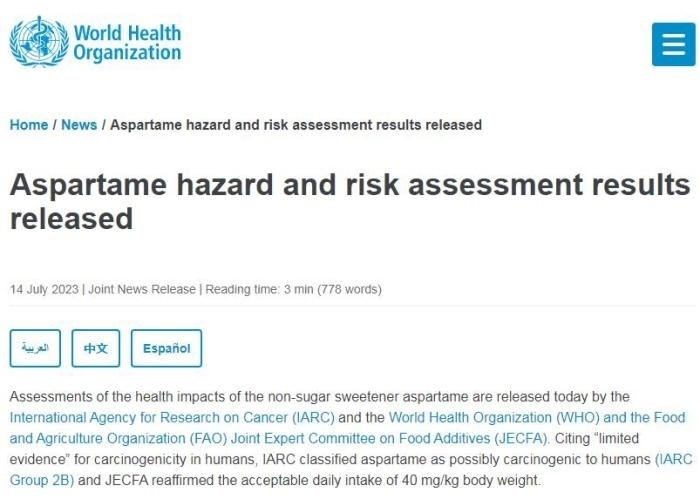The width and height of the screenshot is (700, 499).
Task: Go to the Home breadcrumb
Action: (29, 125)
